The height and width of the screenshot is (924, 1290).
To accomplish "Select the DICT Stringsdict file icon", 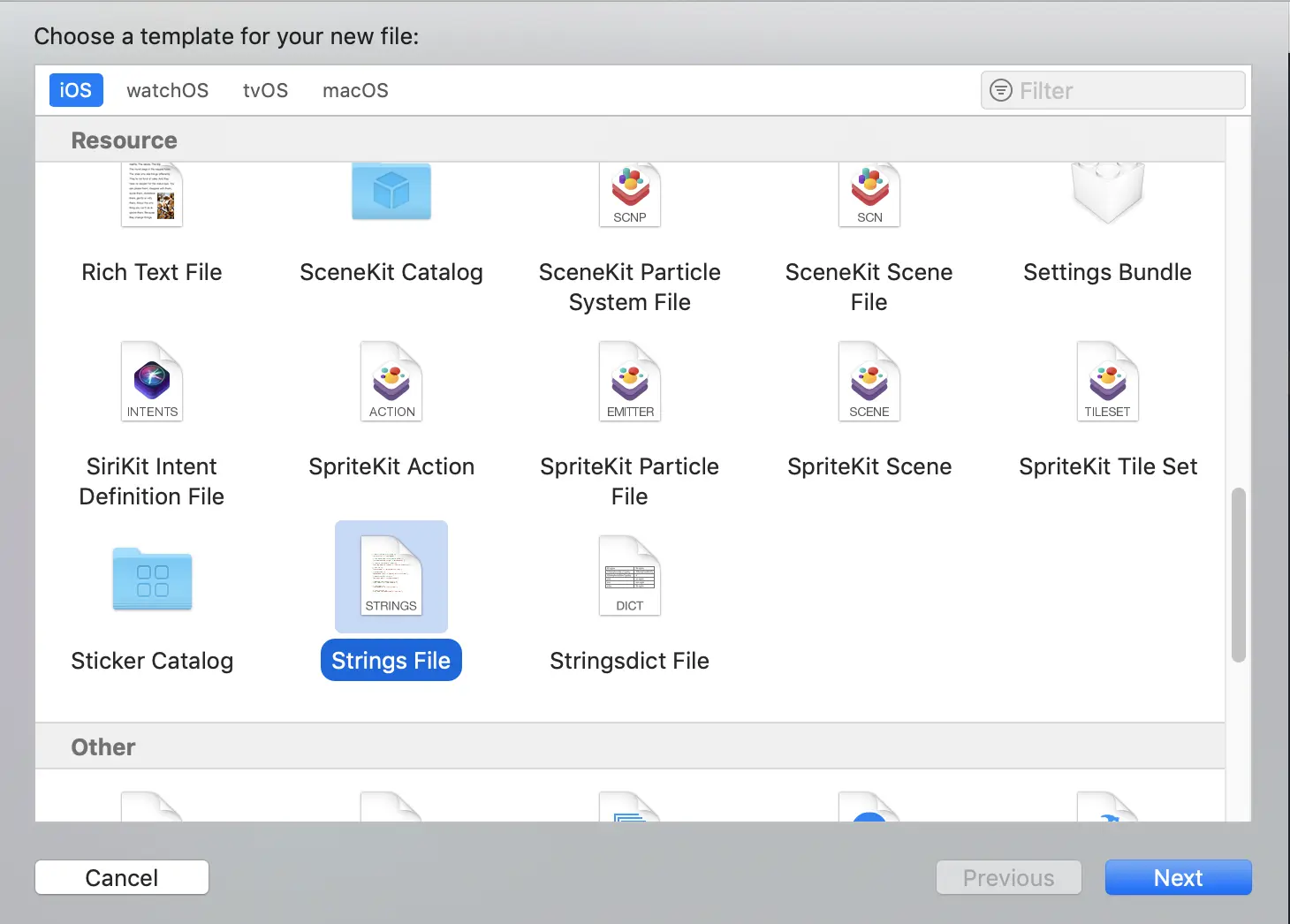I will [x=630, y=576].
